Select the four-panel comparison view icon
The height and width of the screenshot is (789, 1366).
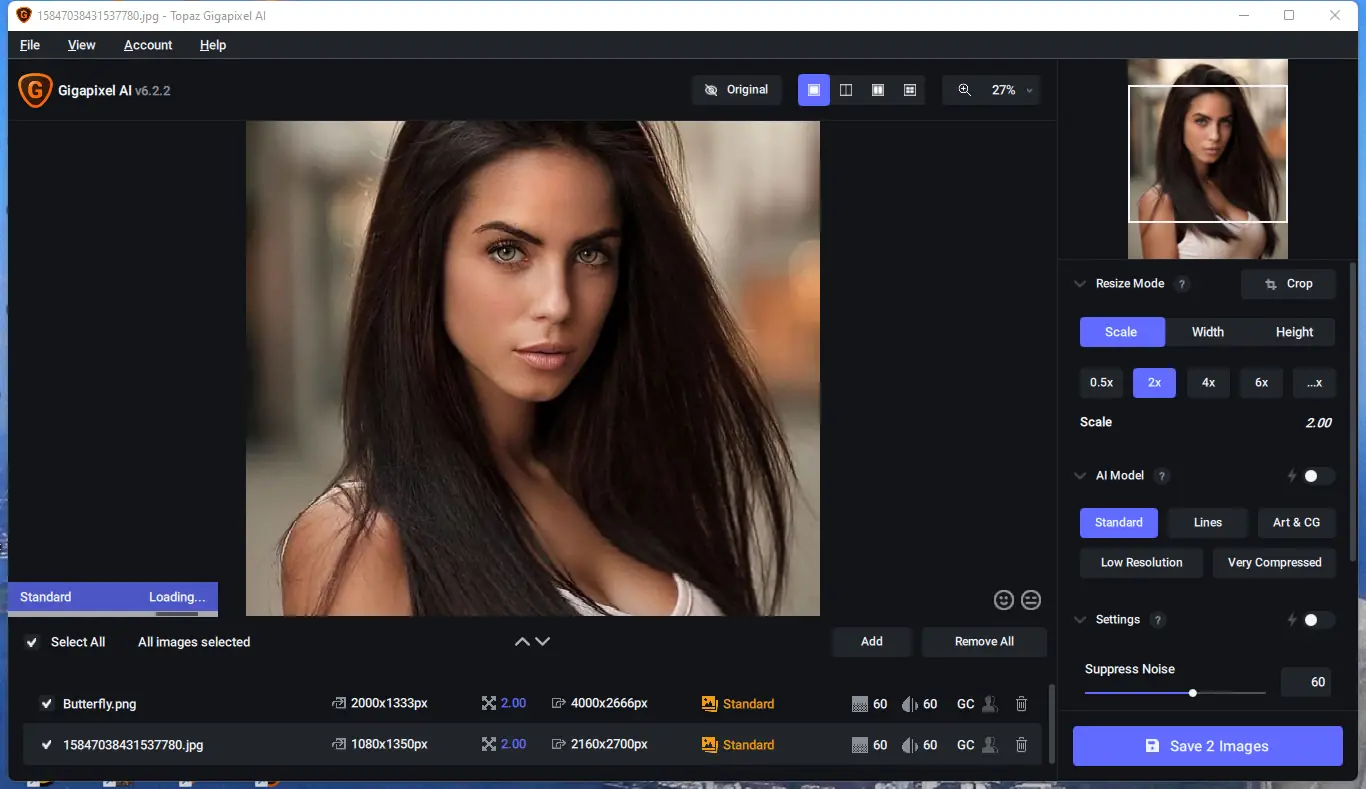[x=910, y=90]
